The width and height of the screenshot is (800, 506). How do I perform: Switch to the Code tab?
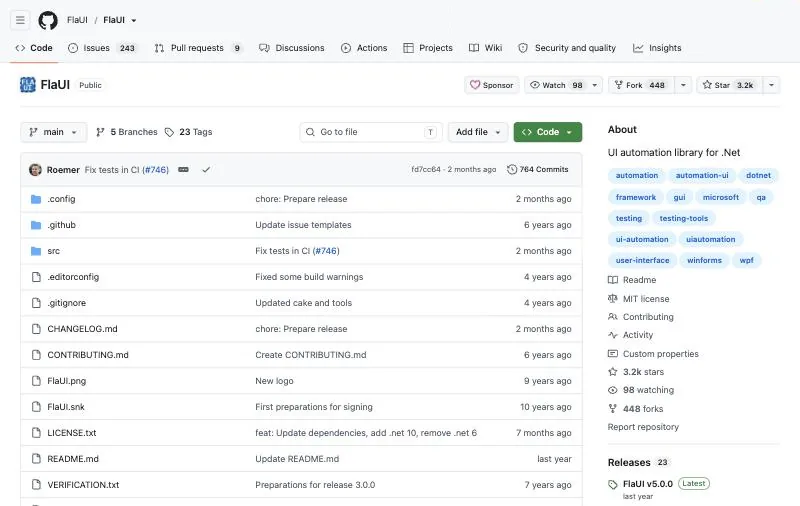[34, 48]
